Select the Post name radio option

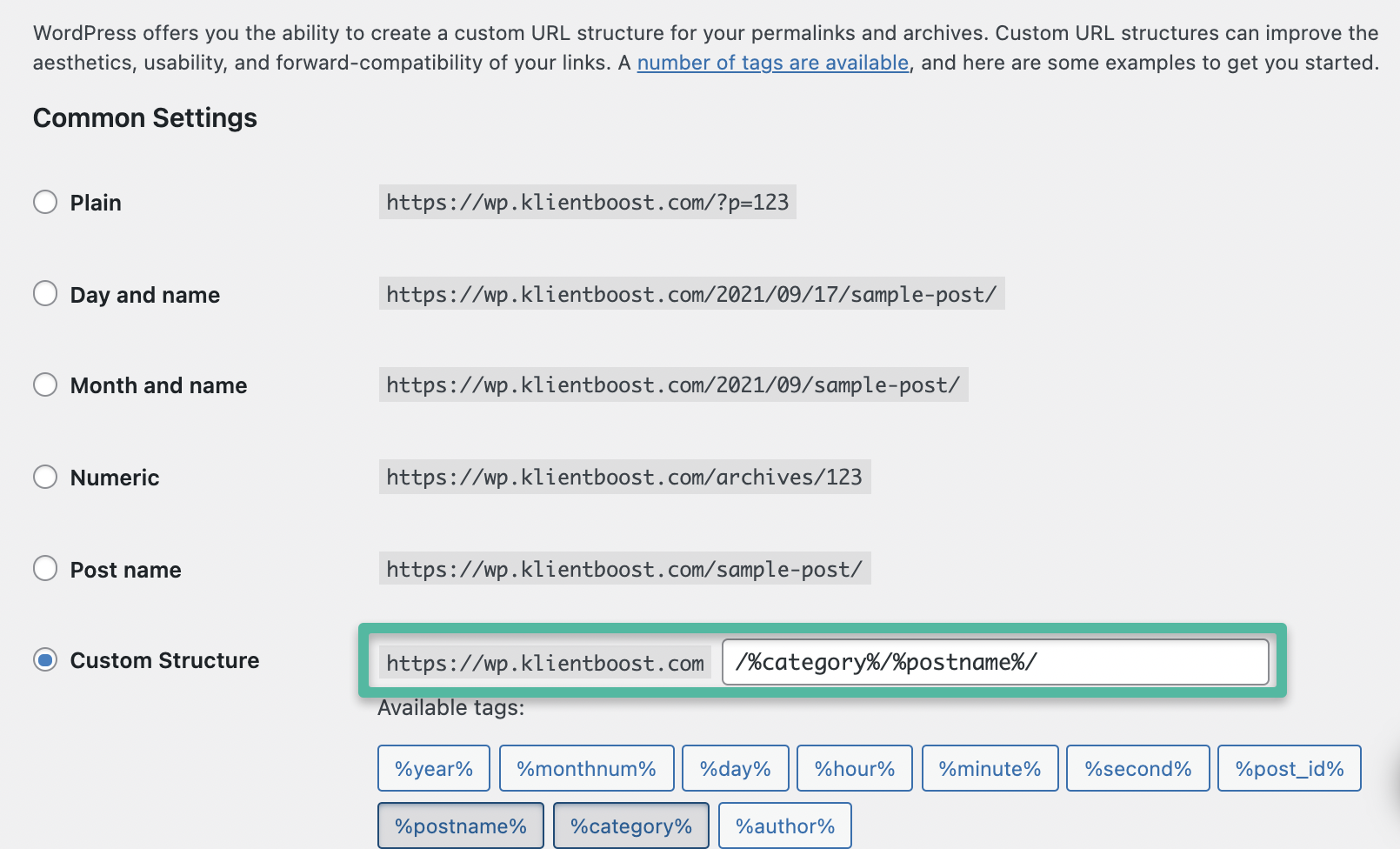(x=45, y=568)
